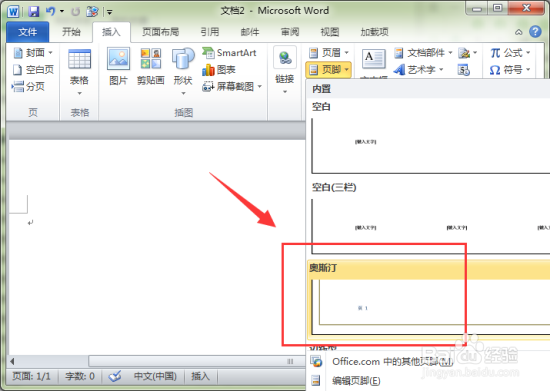Viewport: 550px width, 391px height.
Task: Open the 剪贴画 clip art pane
Action: pyautogui.click(x=151, y=67)
